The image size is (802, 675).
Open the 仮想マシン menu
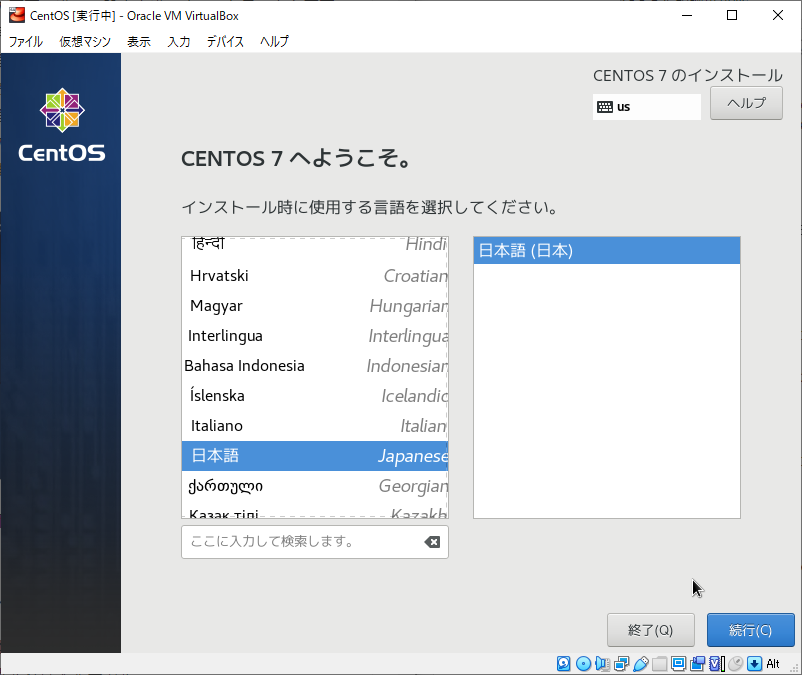point(84,42)
